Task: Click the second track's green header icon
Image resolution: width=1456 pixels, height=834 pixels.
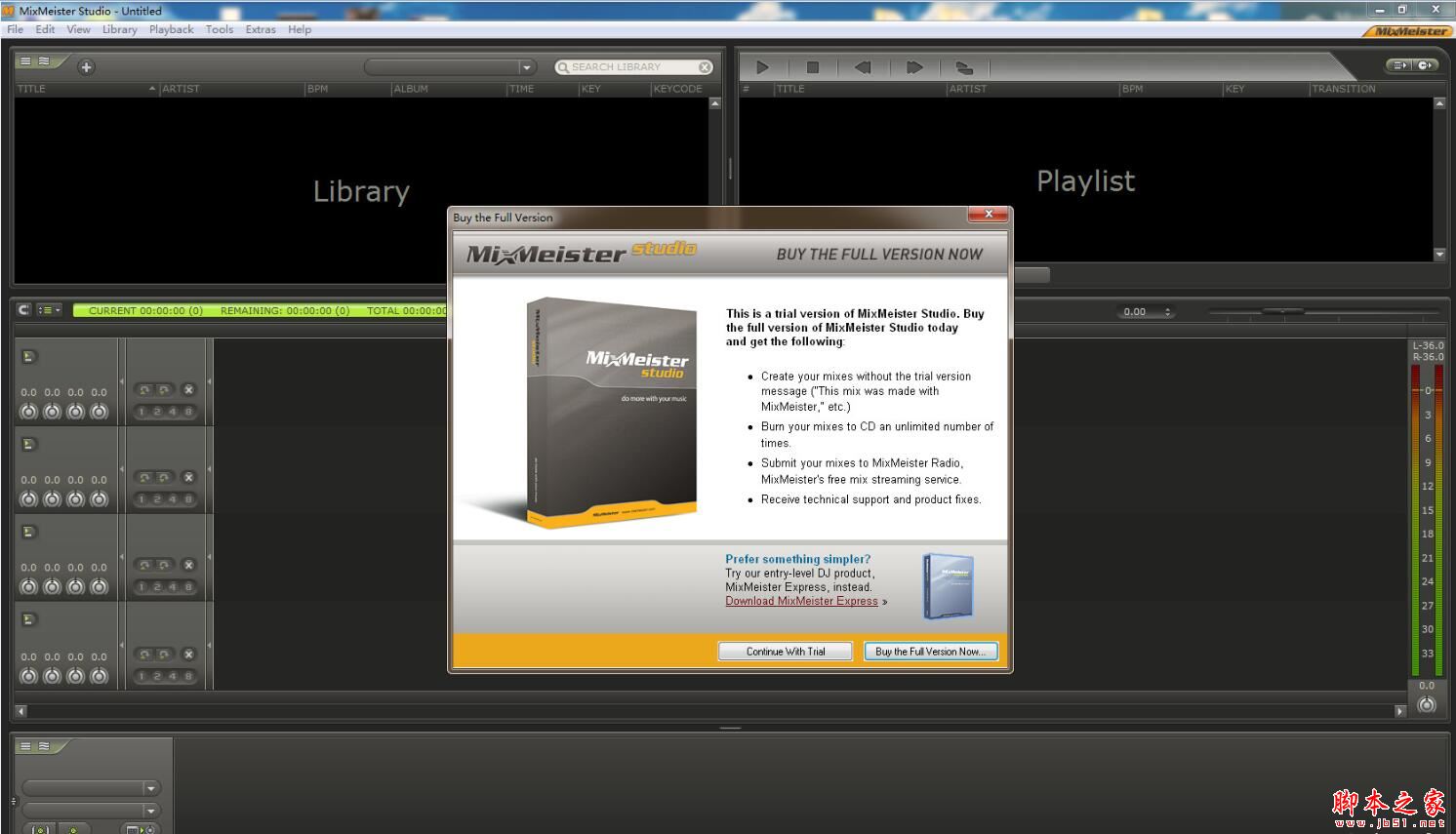Action: 29,445
